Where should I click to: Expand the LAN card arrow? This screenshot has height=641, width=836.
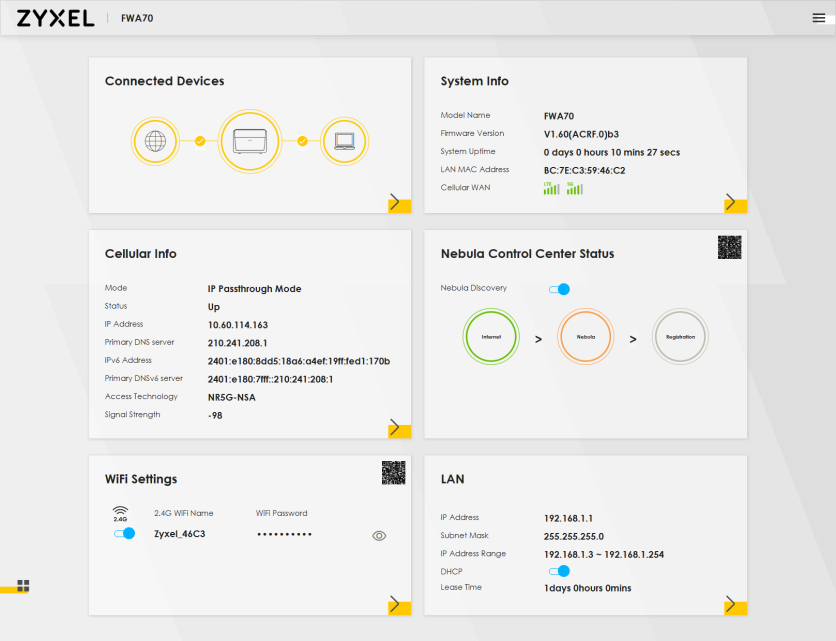pyautogui.click(x=734, y=604)
